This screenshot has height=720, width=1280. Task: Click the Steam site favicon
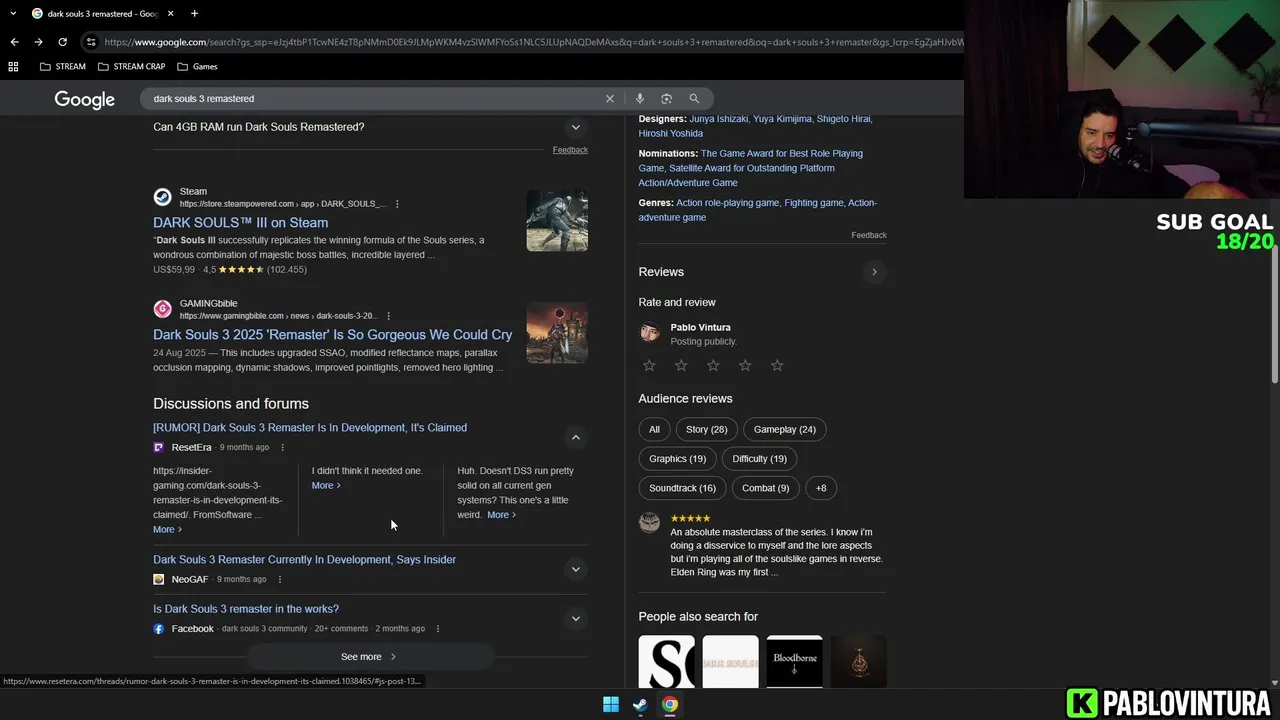click(x=162, y=197)
